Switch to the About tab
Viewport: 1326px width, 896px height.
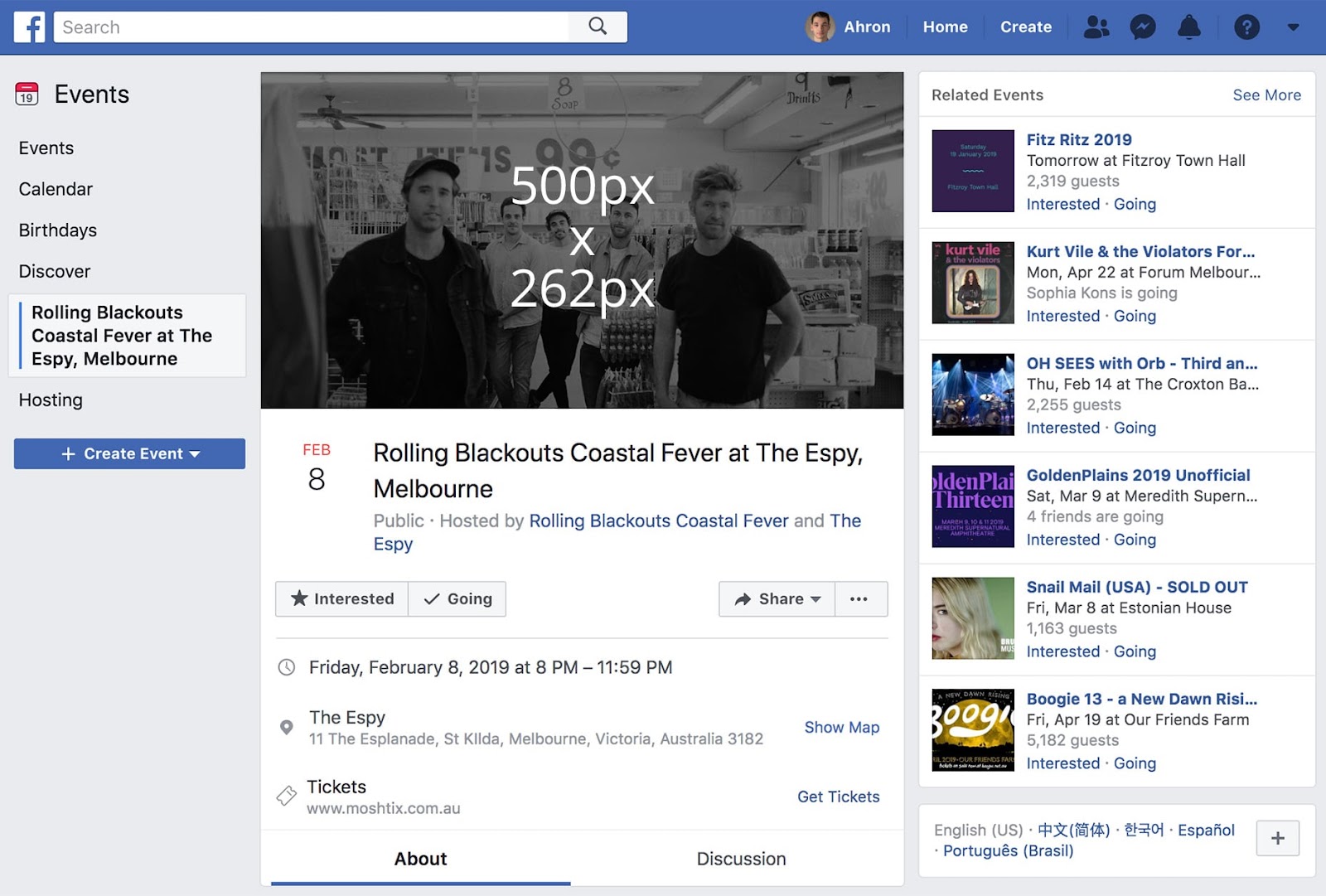pyautogui.click(x=420, y=859)
